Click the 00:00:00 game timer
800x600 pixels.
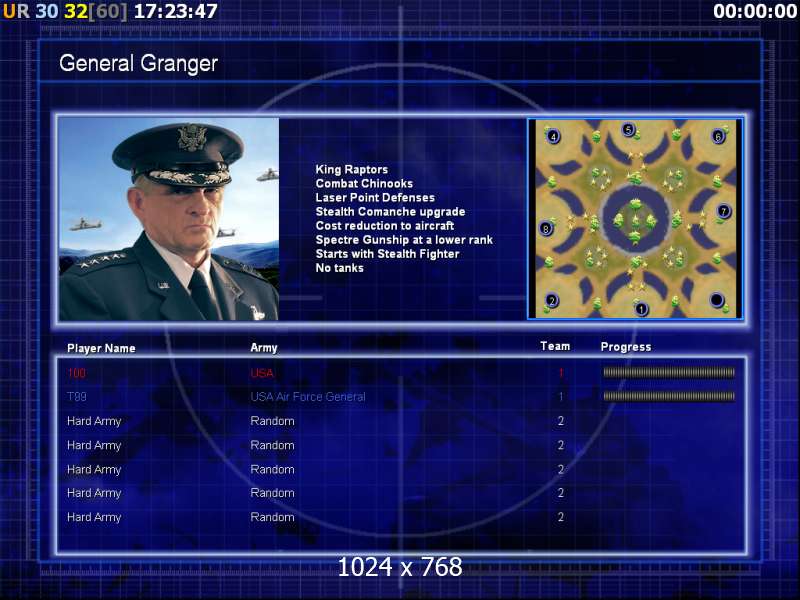coord(755,11)
